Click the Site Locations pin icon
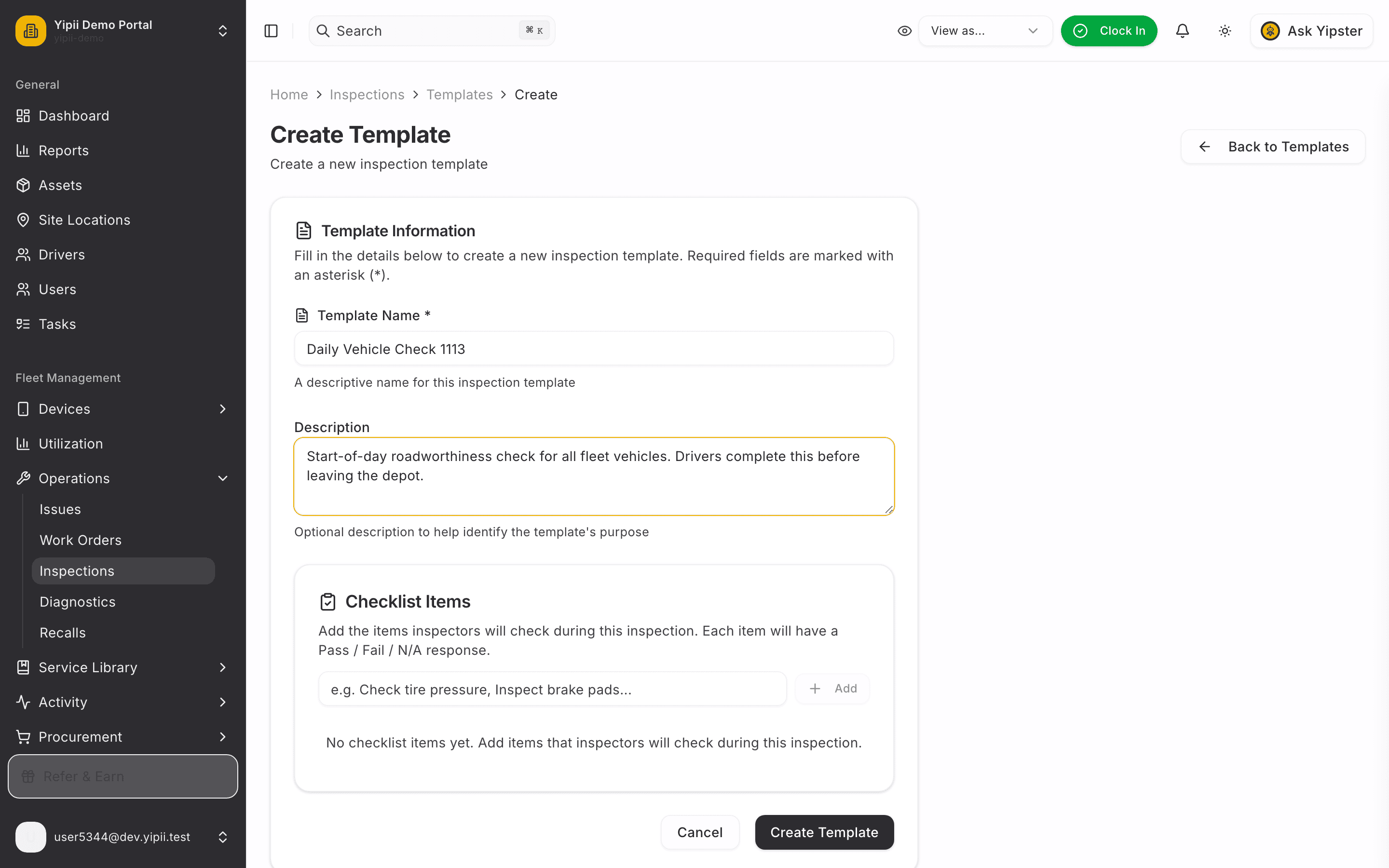 click(x=23, y=220)
